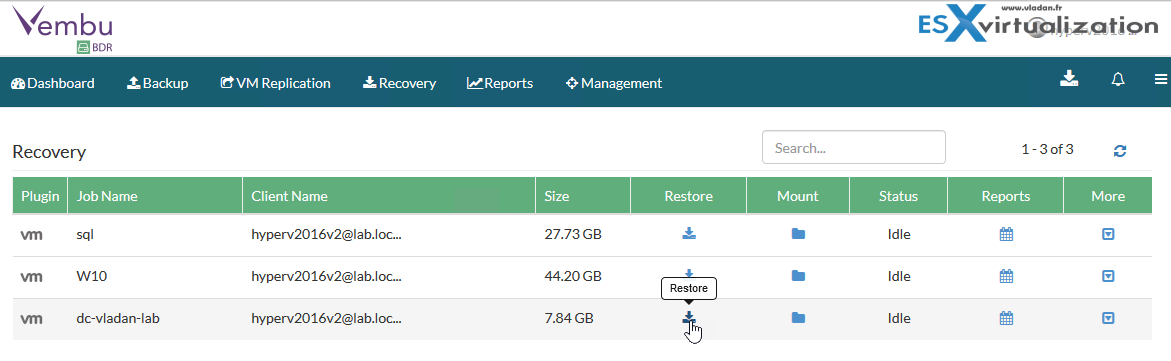Open the Management menu
The image size is (1171, 361).
(614, 83)
